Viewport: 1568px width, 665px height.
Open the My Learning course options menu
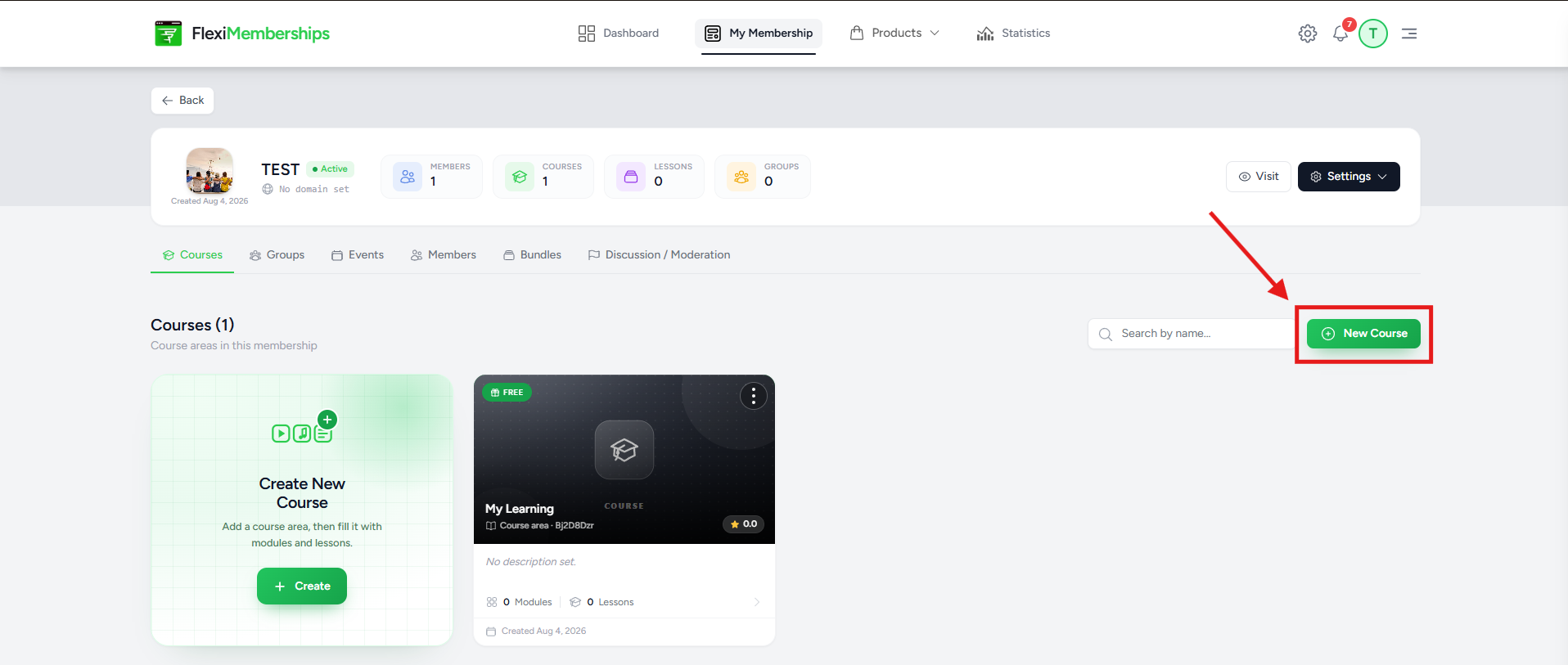click(754, 396)
